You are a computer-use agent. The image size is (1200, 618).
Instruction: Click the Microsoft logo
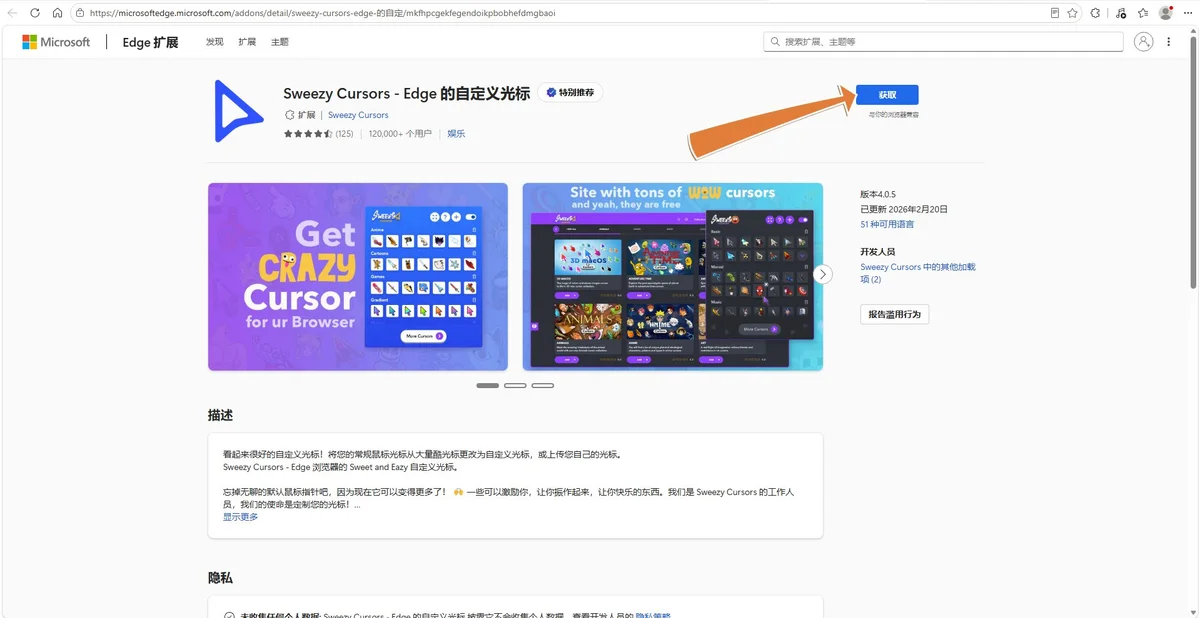[56, 42]
